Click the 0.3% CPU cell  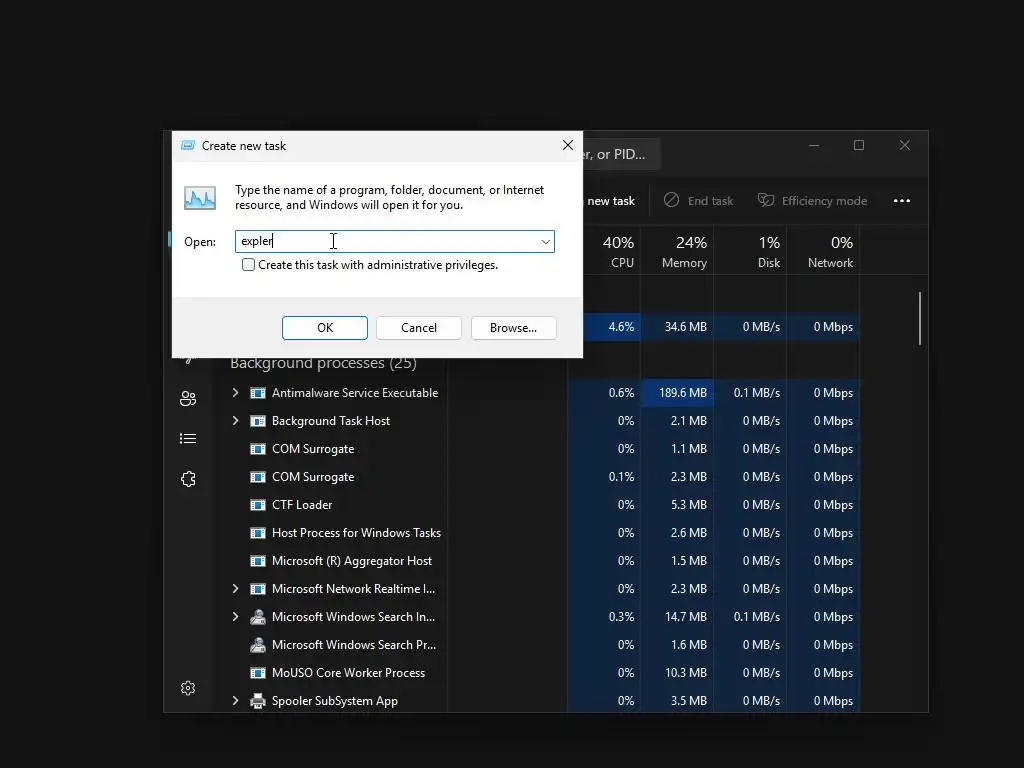click(x=604, y=616)
